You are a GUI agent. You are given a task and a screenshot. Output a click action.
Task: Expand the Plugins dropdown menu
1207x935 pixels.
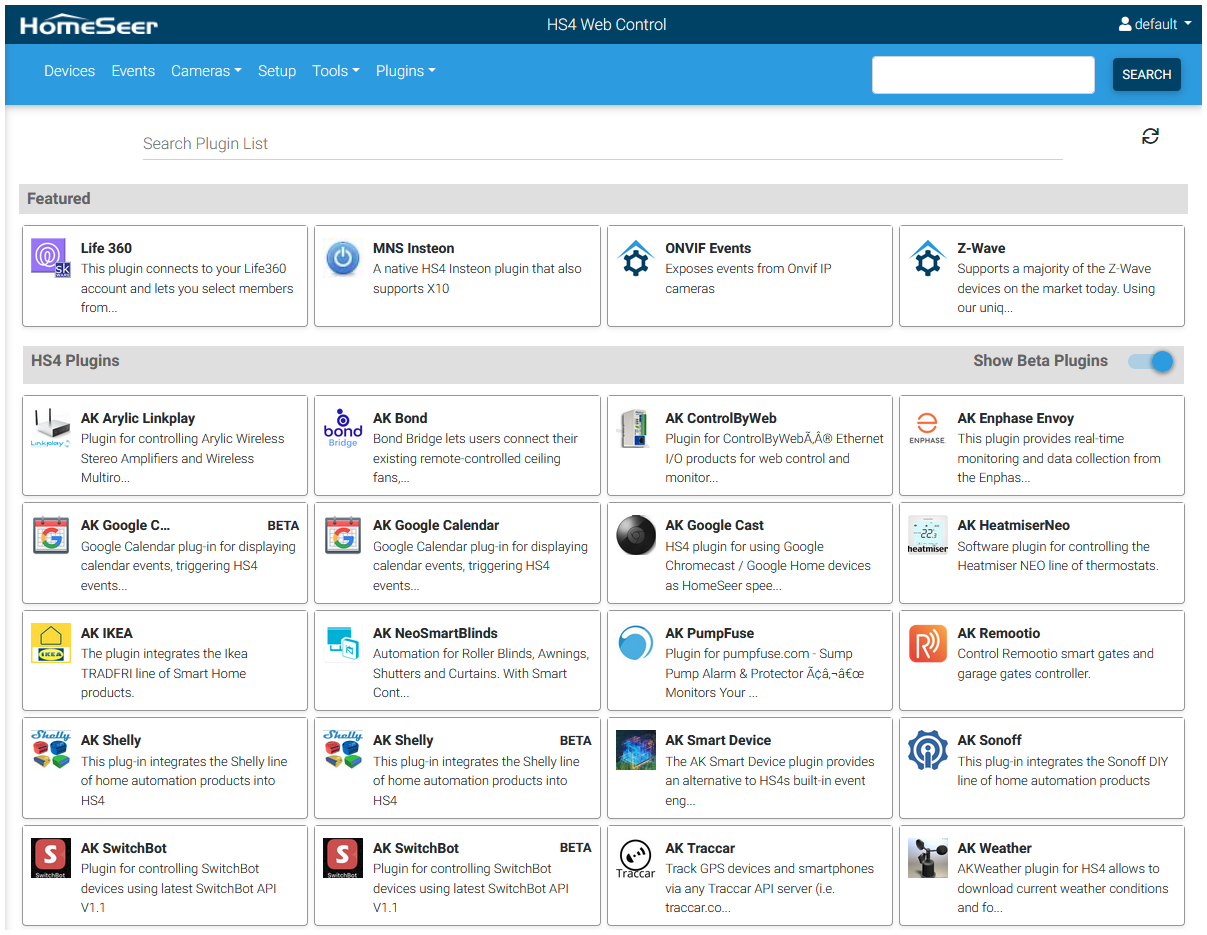coord(405,71)
